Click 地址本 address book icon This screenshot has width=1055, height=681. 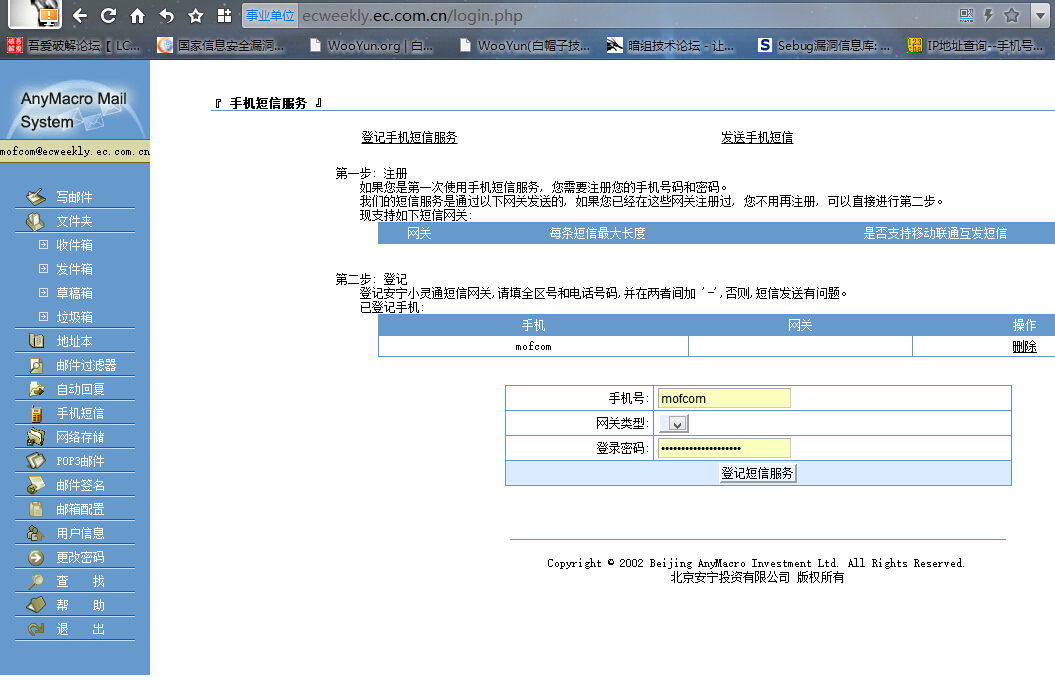[x=36, y=340]
